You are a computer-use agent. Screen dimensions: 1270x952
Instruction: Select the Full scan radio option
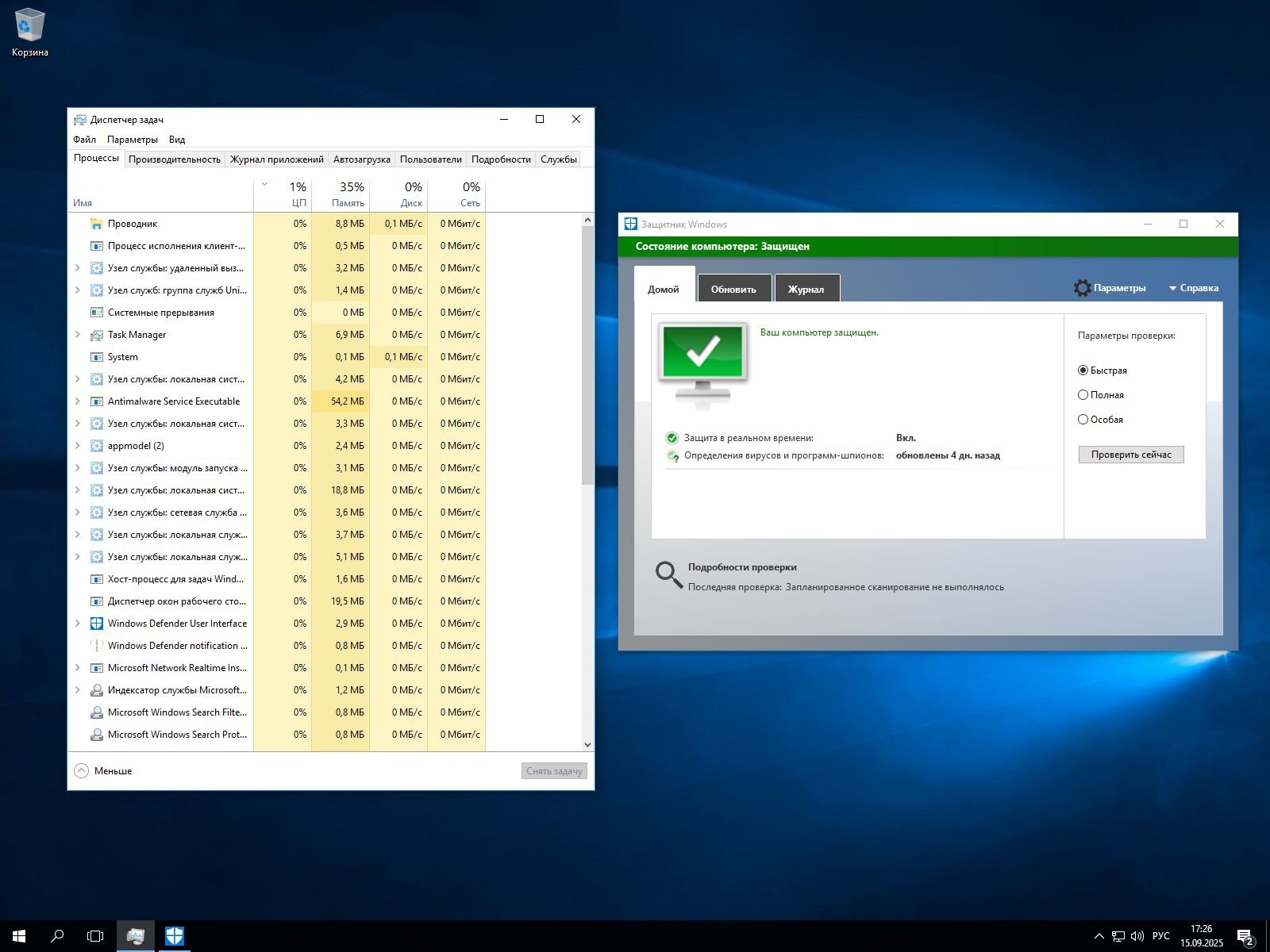(x=1083, y=395)
